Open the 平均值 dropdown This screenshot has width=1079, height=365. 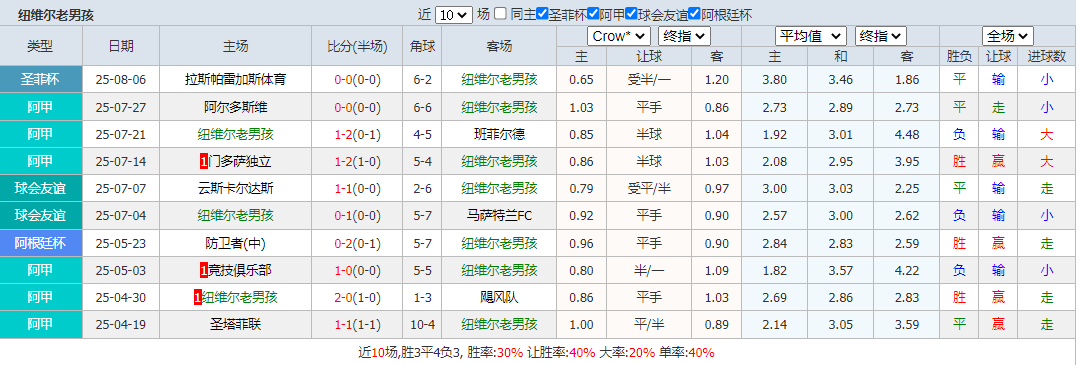point(811,36)
